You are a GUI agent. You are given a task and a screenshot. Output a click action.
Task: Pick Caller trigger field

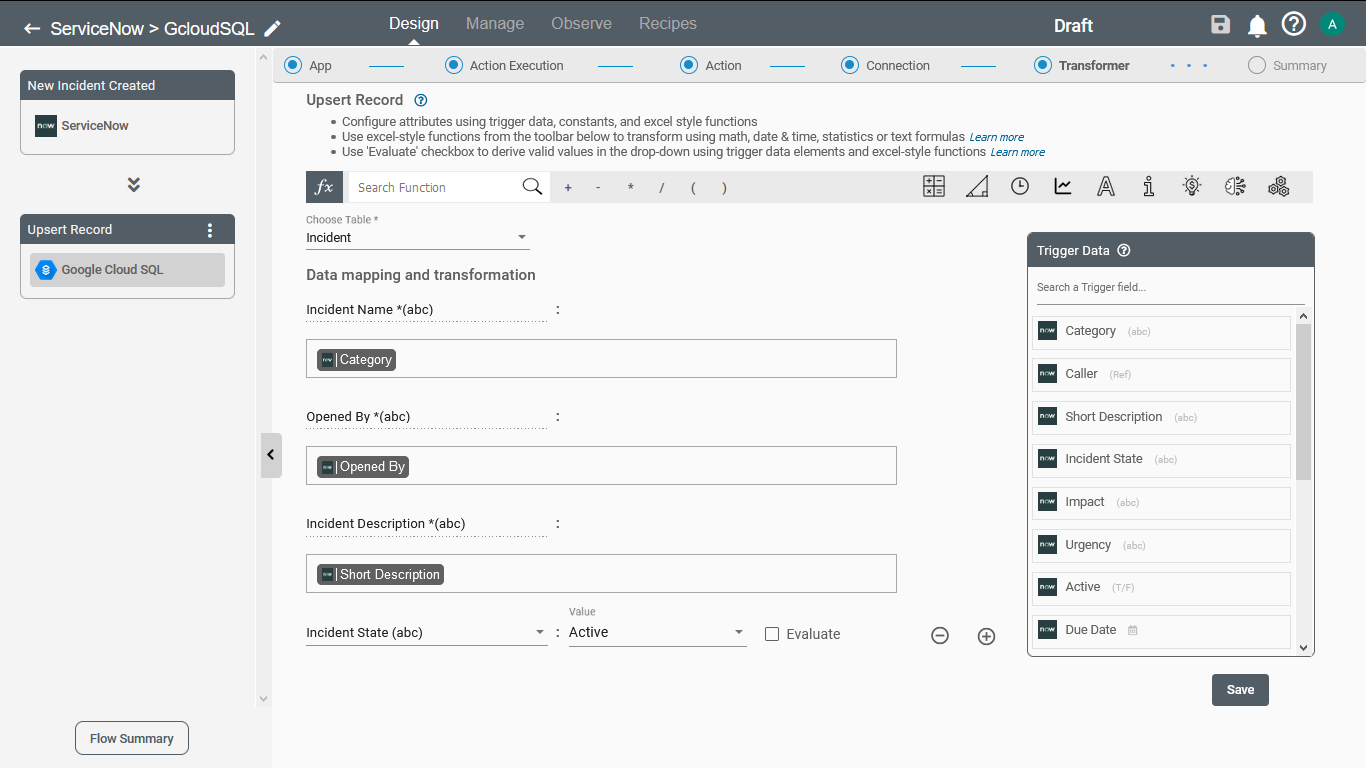click(x=1161, y=374)
